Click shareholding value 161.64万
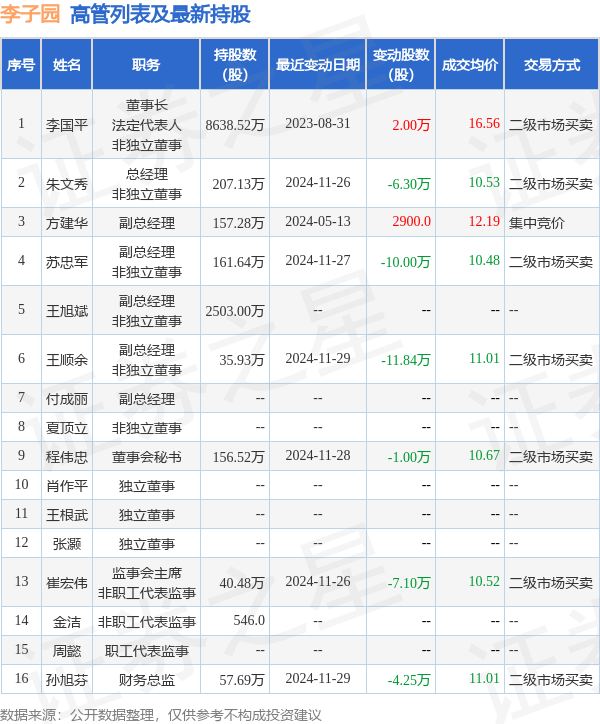The image size is (600, 724). (x=238, y=262)
